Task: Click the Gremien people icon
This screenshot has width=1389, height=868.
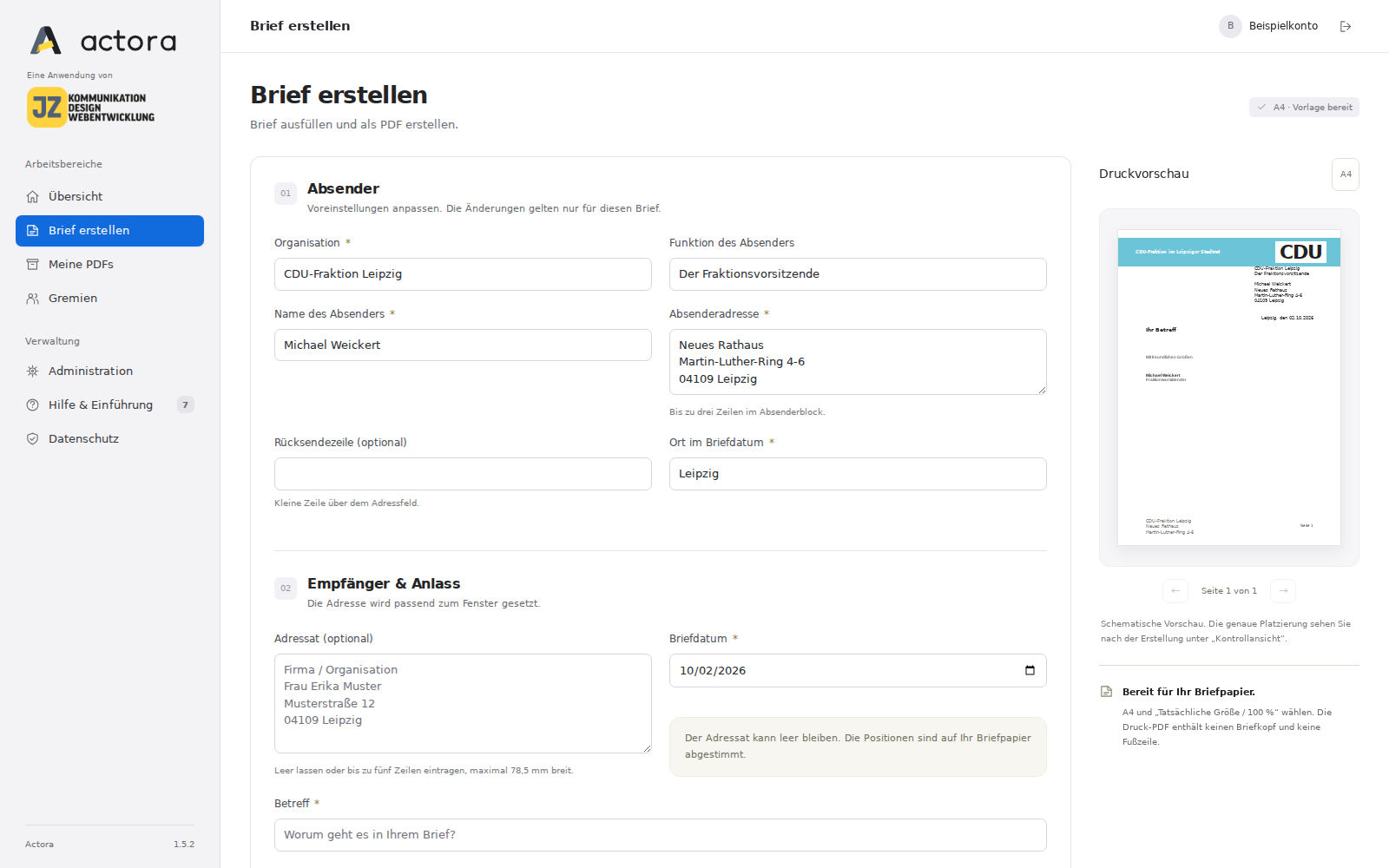Action: pyautogui.click(x=32, y=299)
